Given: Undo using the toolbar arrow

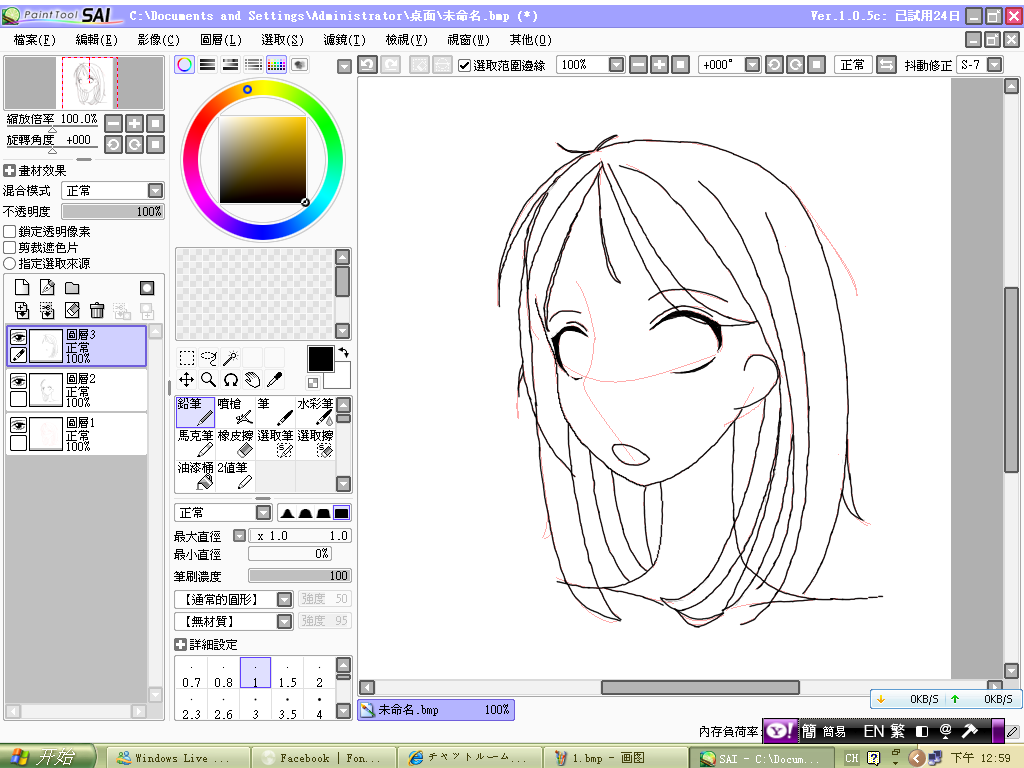Looking at the screenshot, I should click(x=368, y=65).
